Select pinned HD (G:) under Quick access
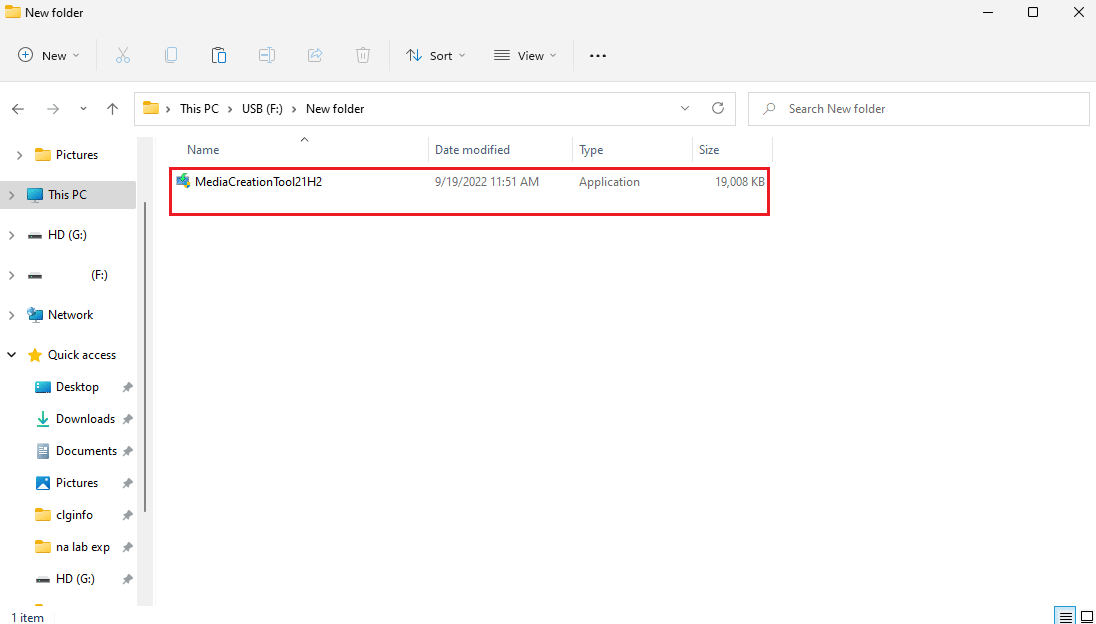 [75, 579]
